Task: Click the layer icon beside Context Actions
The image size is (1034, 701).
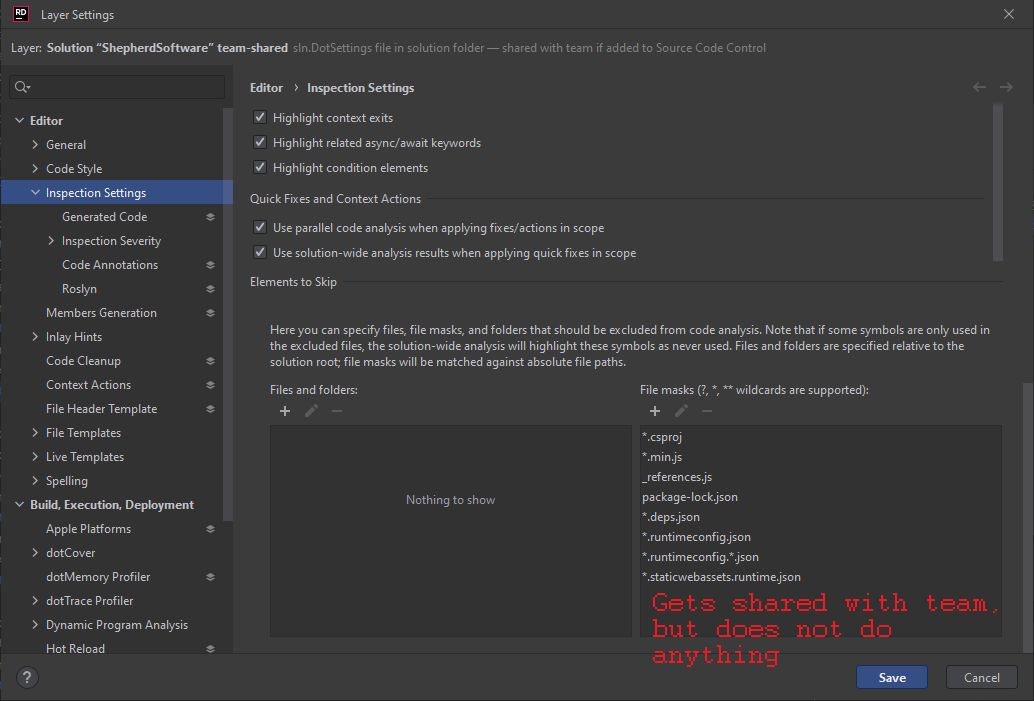Action: [x=210, y=385]
